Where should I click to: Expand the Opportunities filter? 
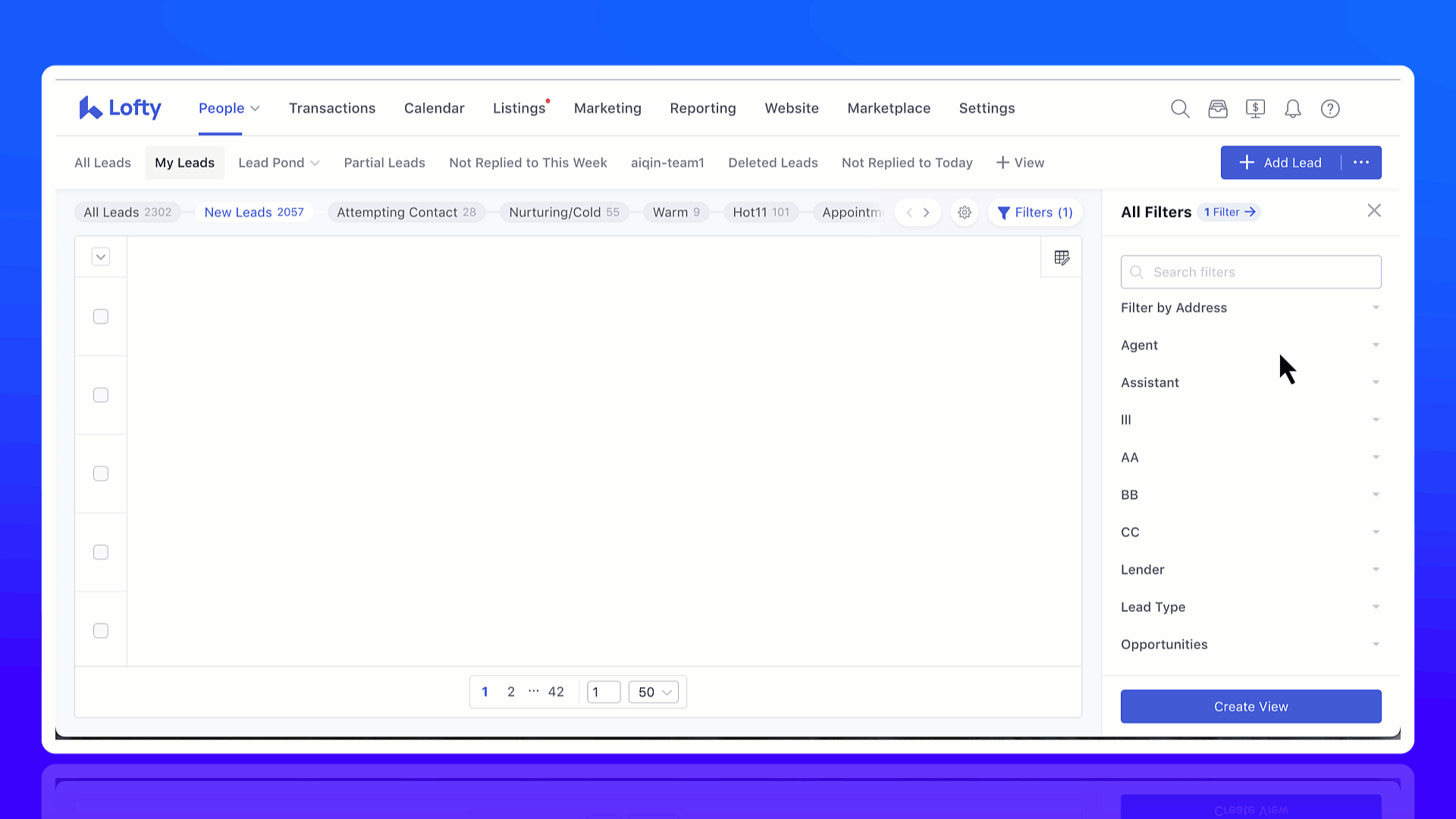[1250, 644]
